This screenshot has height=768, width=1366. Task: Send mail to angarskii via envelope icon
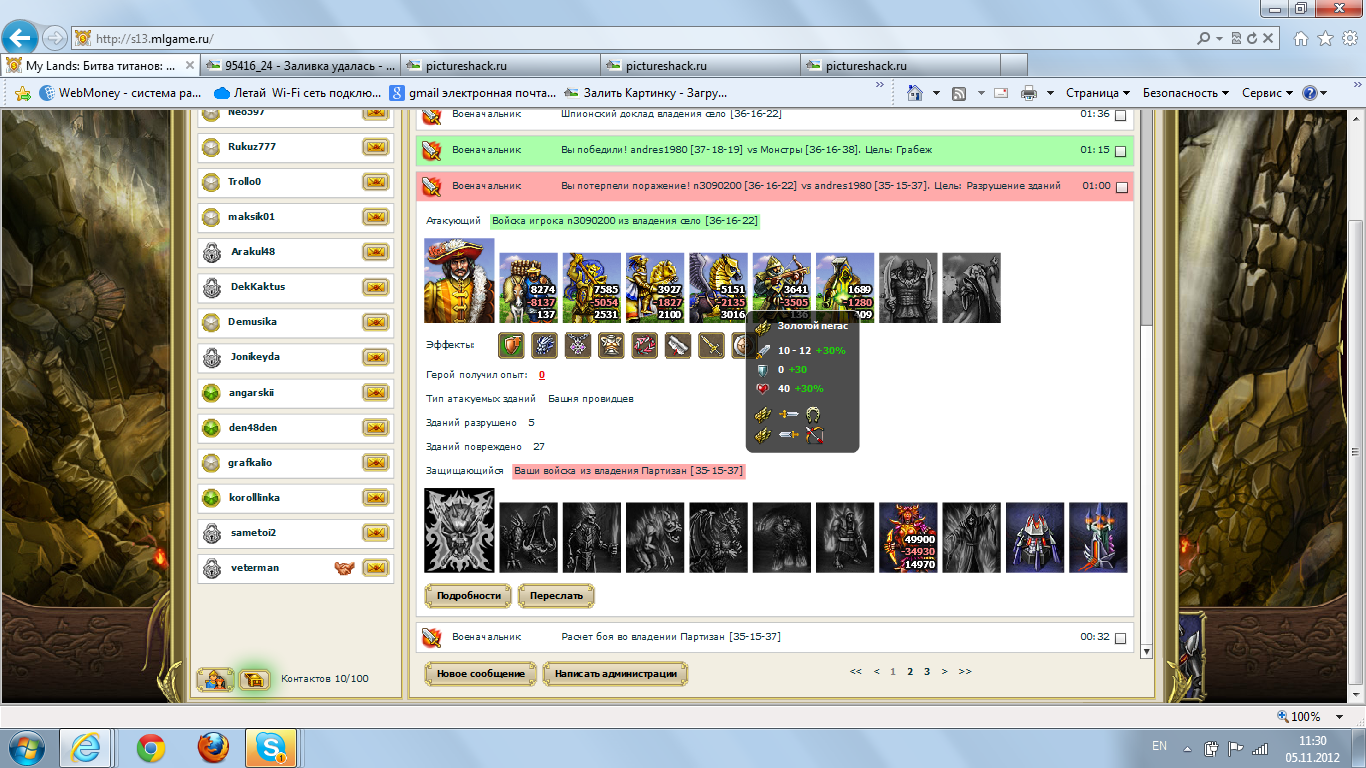(x=375, y=393)
